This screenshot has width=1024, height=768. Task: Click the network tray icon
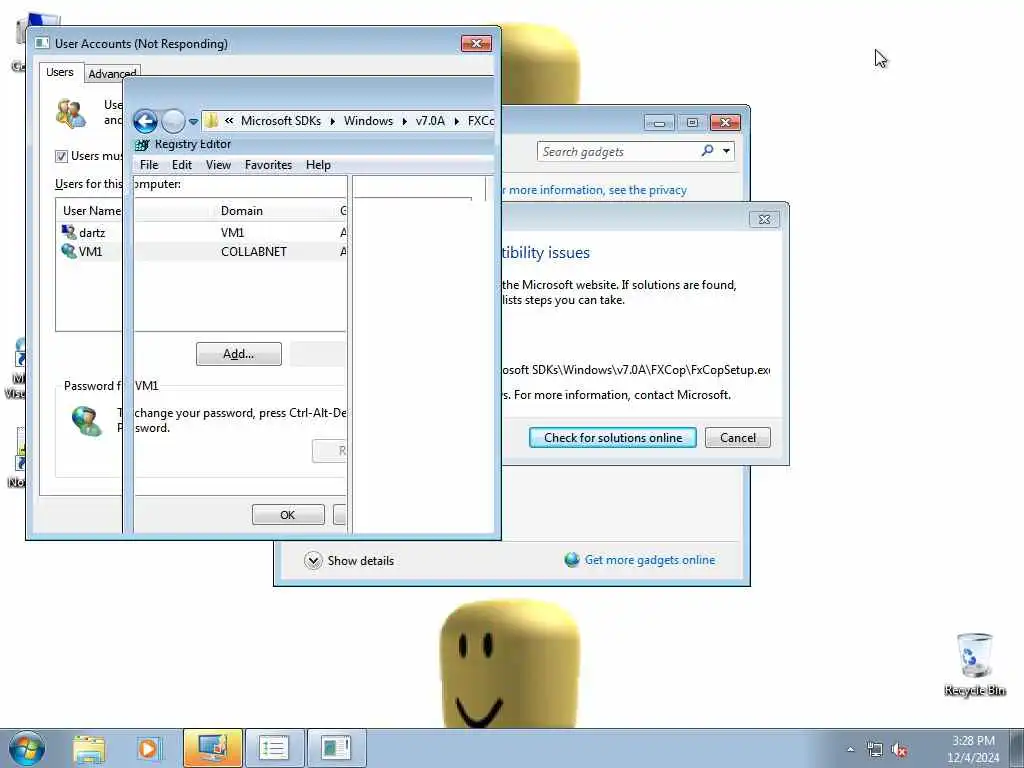tap(874, 750)
